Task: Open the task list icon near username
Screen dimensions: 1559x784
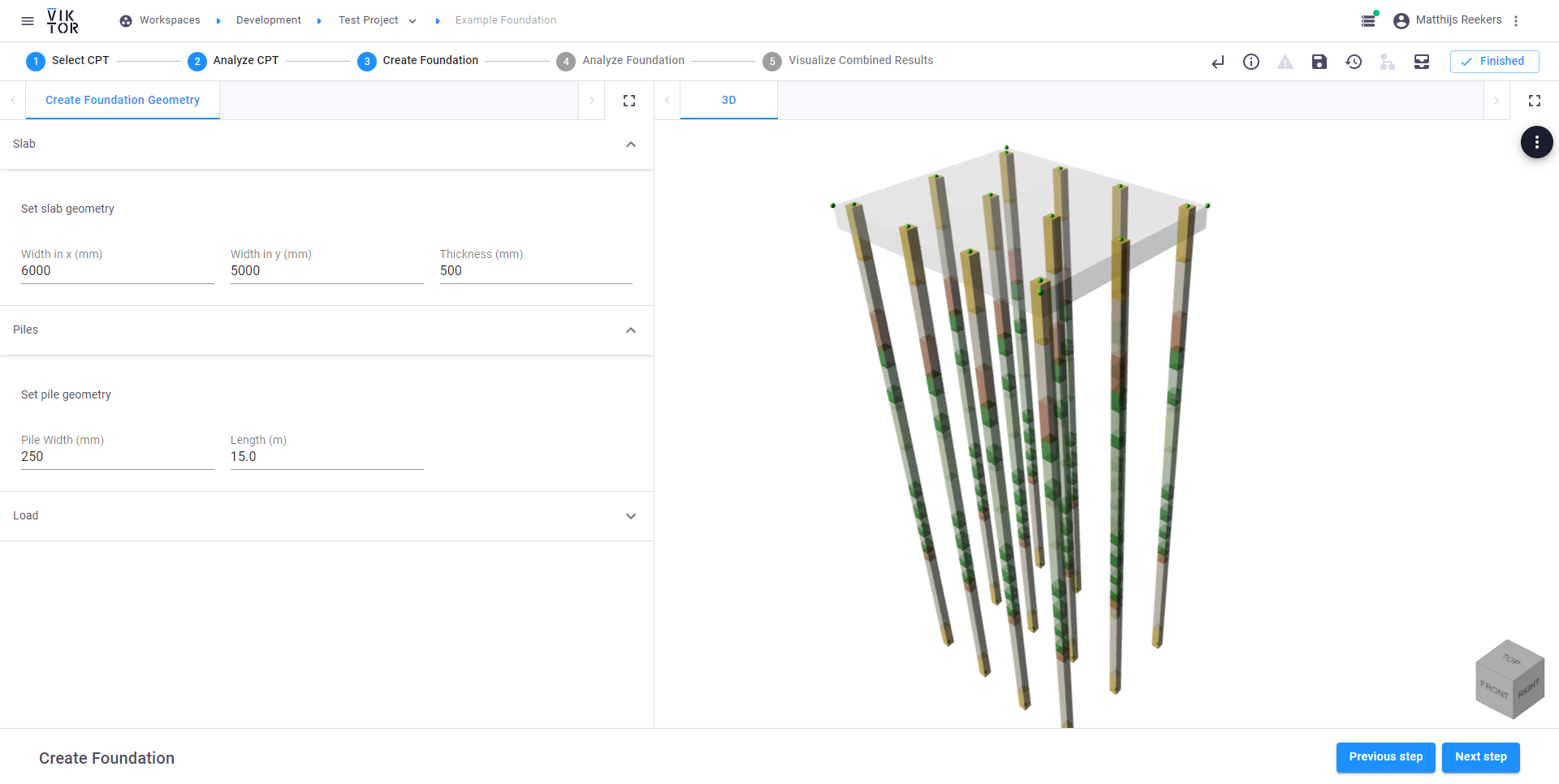Action: (1369, 20)
